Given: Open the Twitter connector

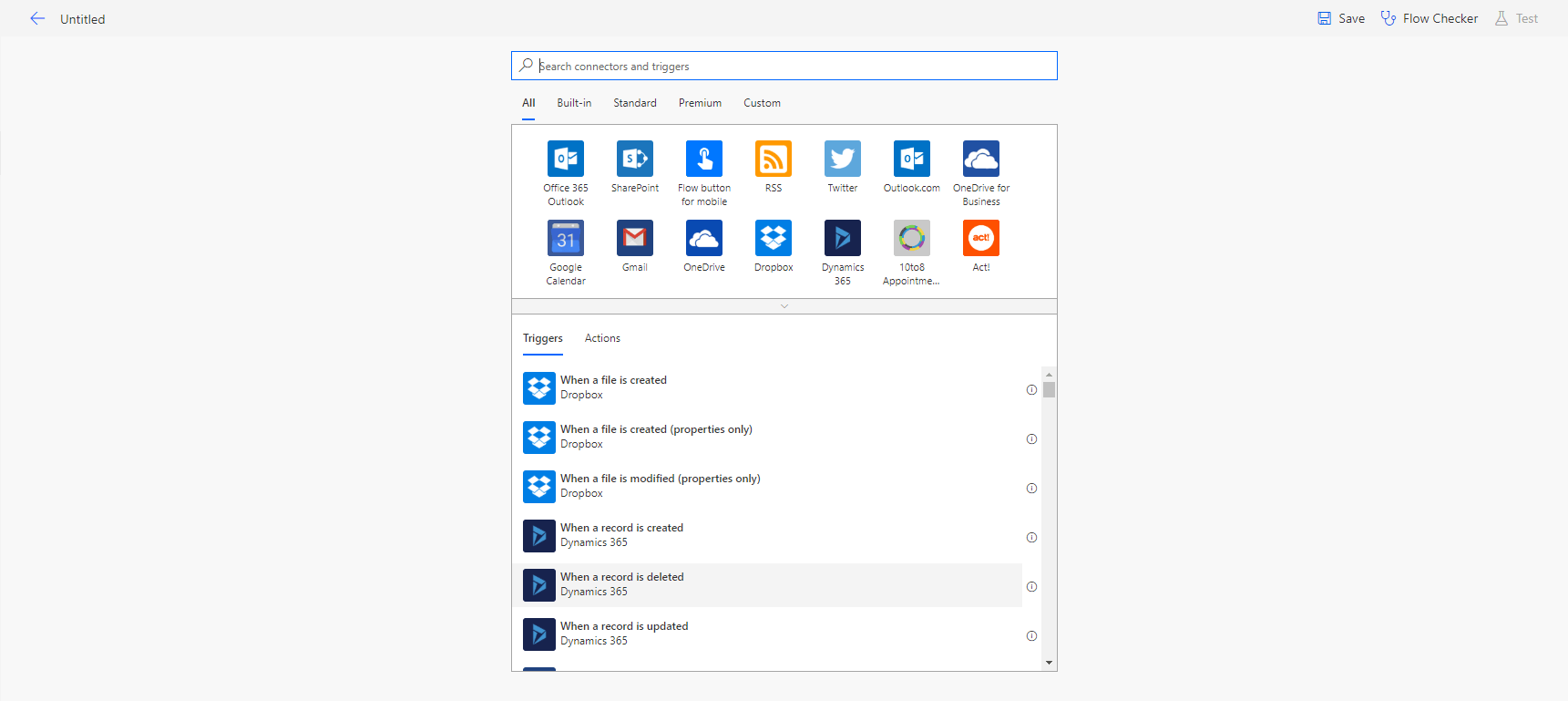Looking at the screenshot, I should tap(843, 159).
